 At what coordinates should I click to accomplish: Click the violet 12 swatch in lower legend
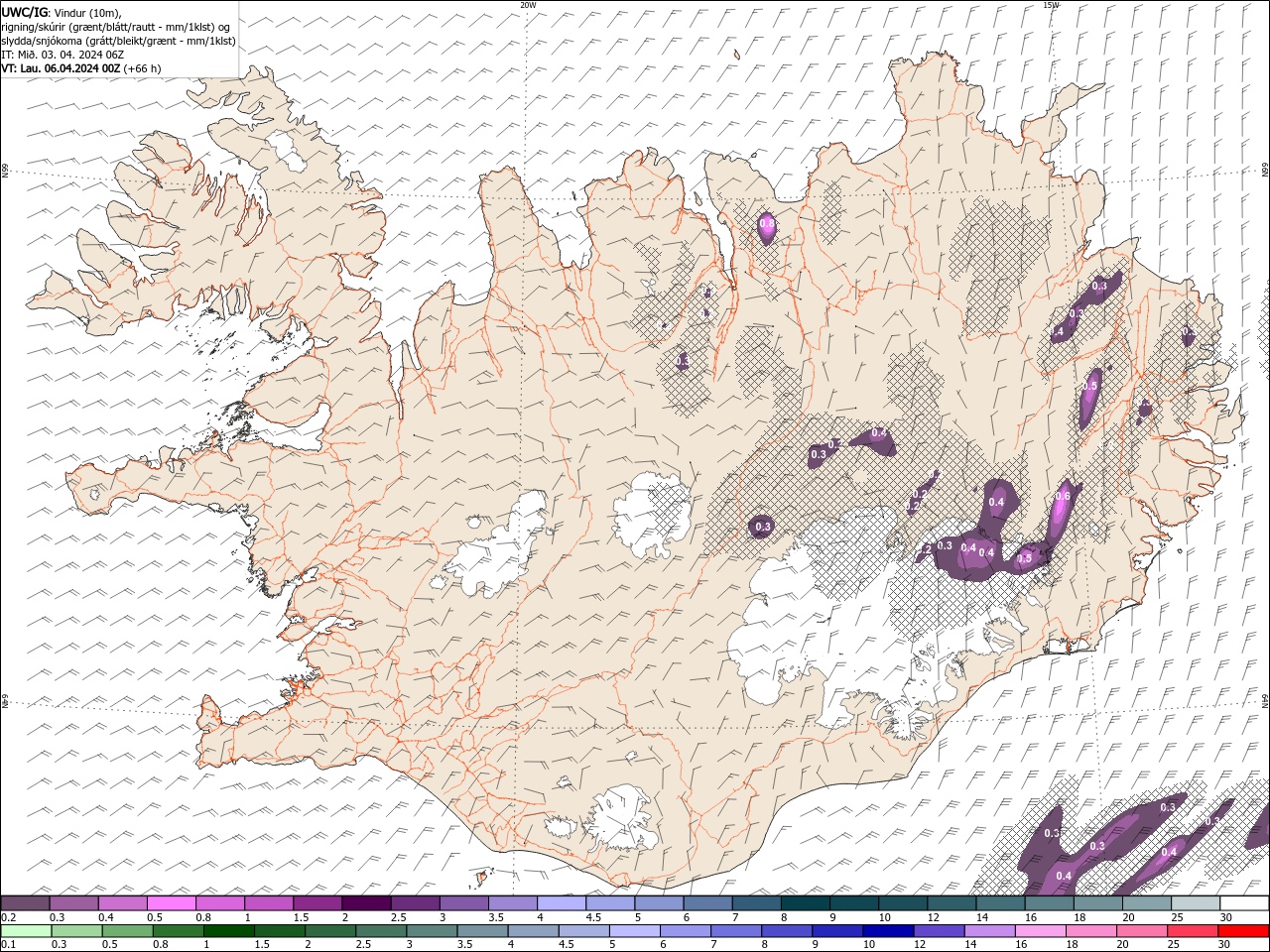[x=939, y=931]
